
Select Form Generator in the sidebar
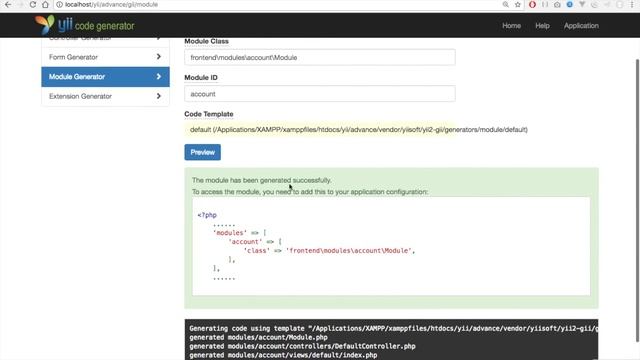(105, 57)
